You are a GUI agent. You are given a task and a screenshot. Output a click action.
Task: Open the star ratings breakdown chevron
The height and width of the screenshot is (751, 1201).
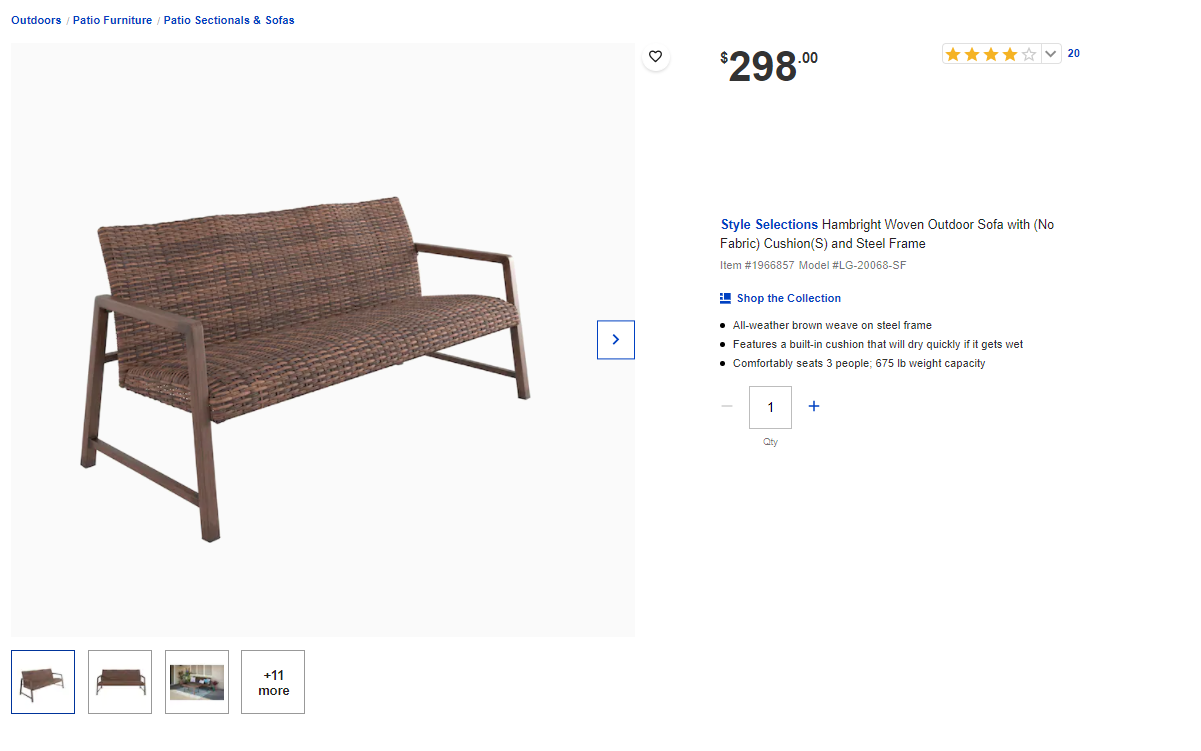[1048, 53]
